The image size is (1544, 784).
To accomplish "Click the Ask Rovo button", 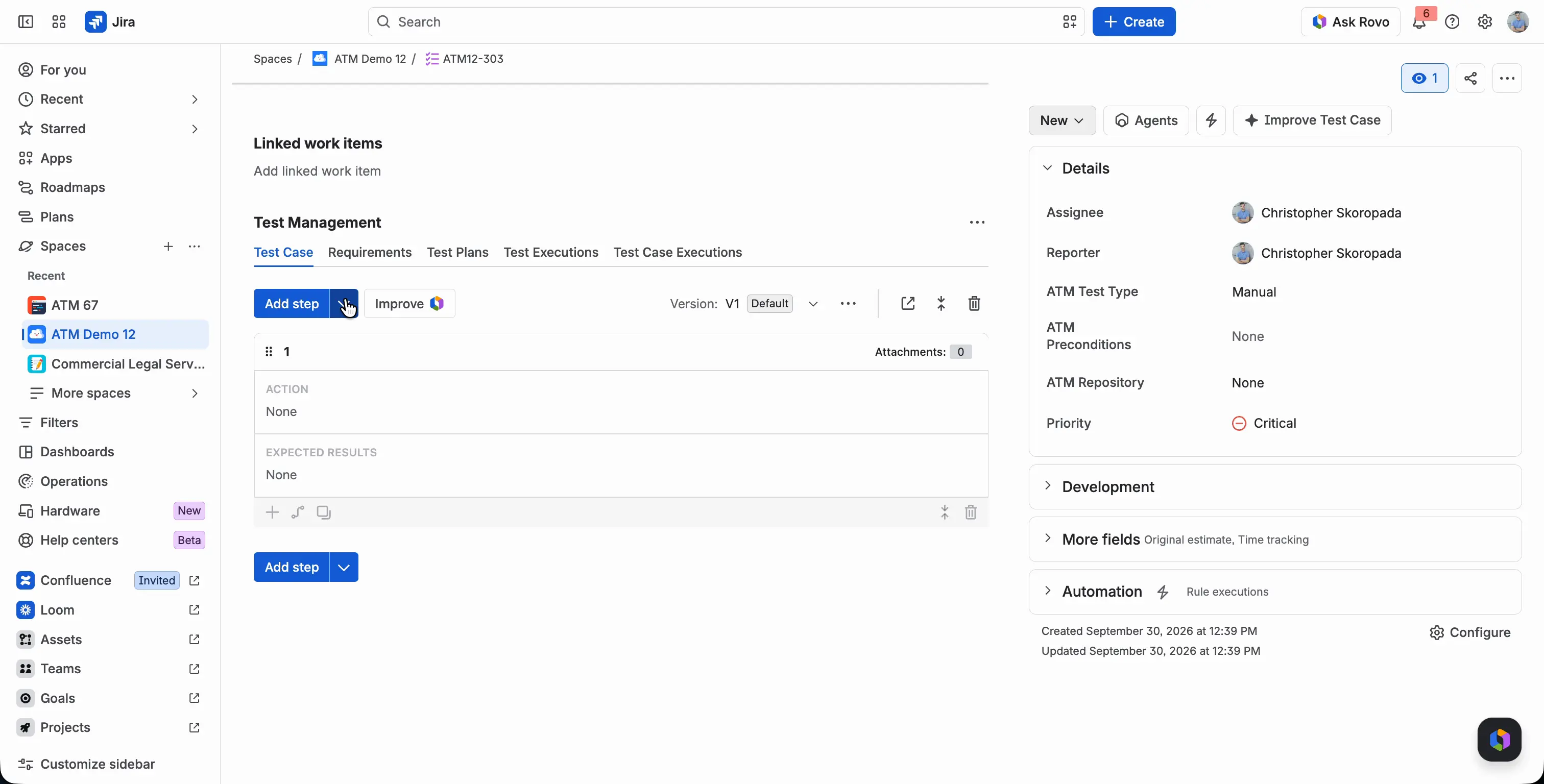I will pos(1350,22).
